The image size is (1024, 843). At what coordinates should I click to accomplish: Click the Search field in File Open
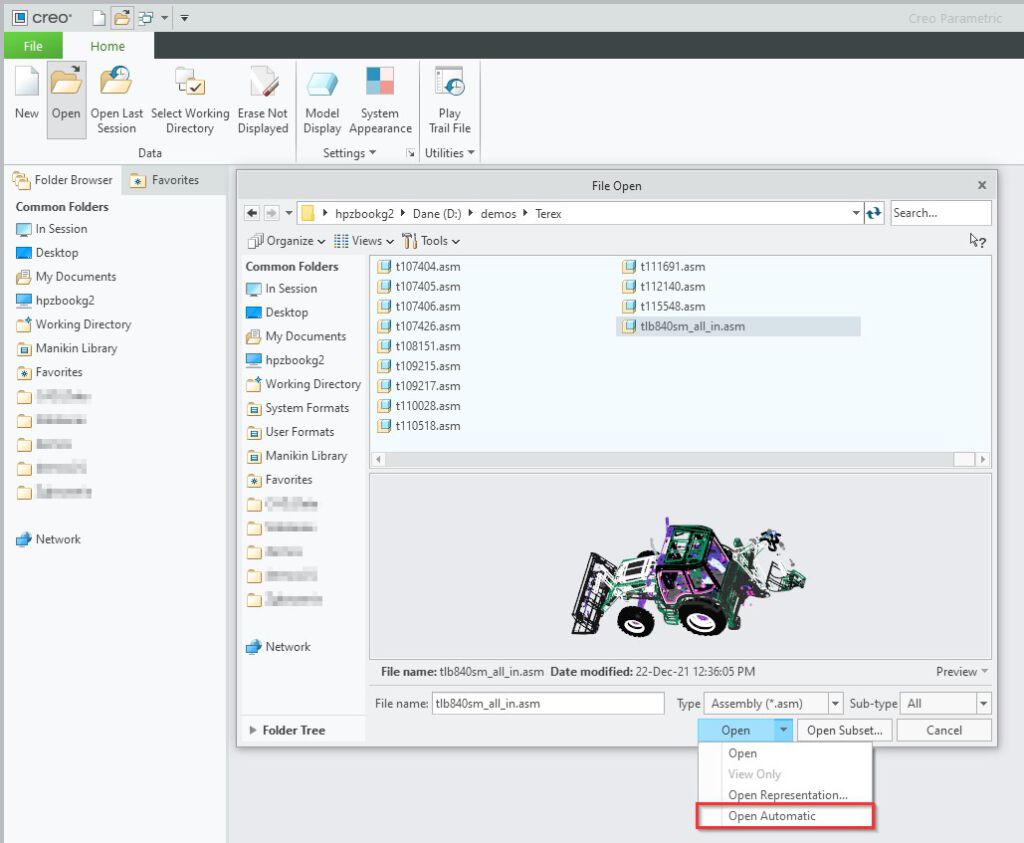(x=941, y=213)
